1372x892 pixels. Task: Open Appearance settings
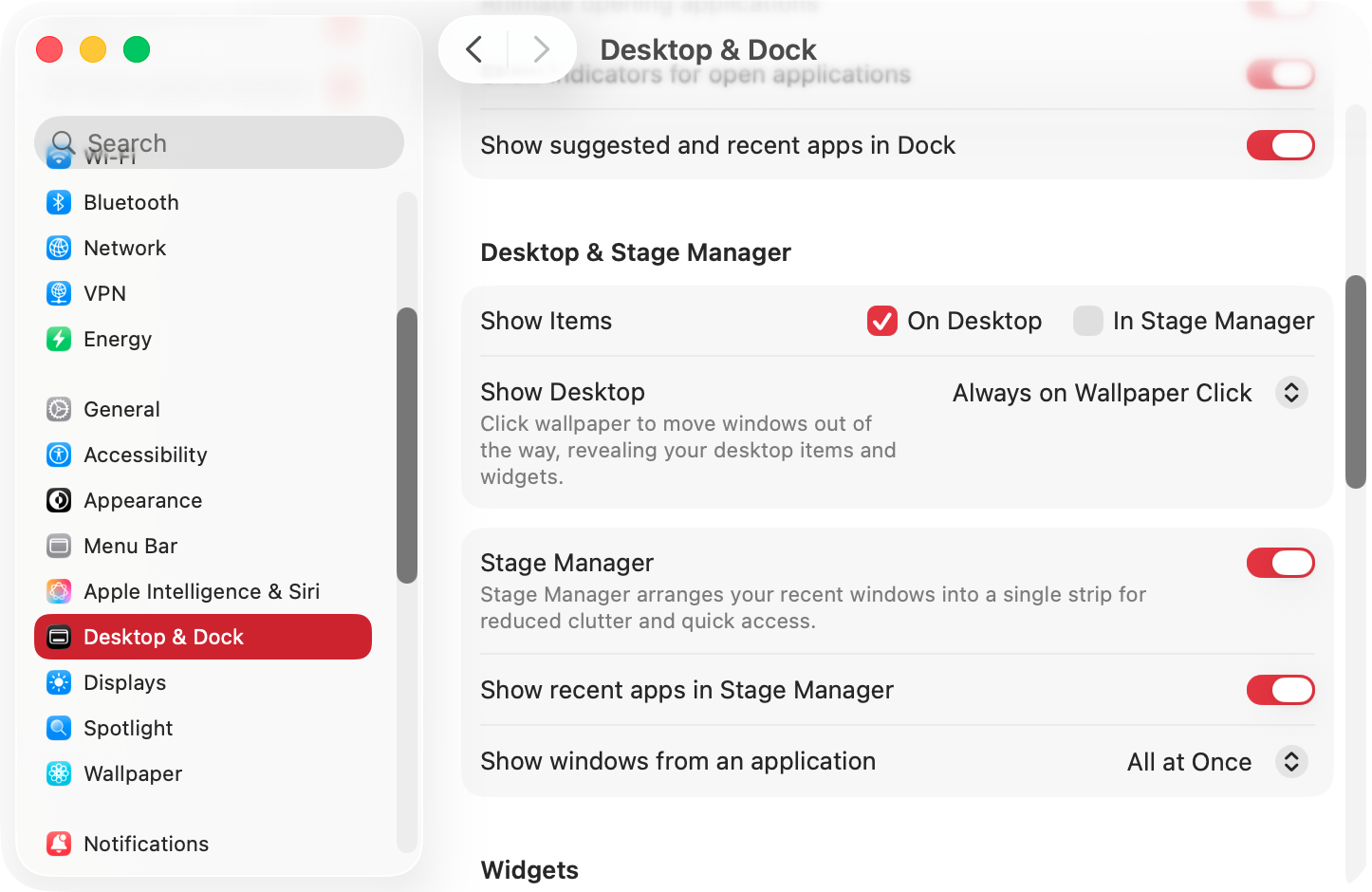59,500
